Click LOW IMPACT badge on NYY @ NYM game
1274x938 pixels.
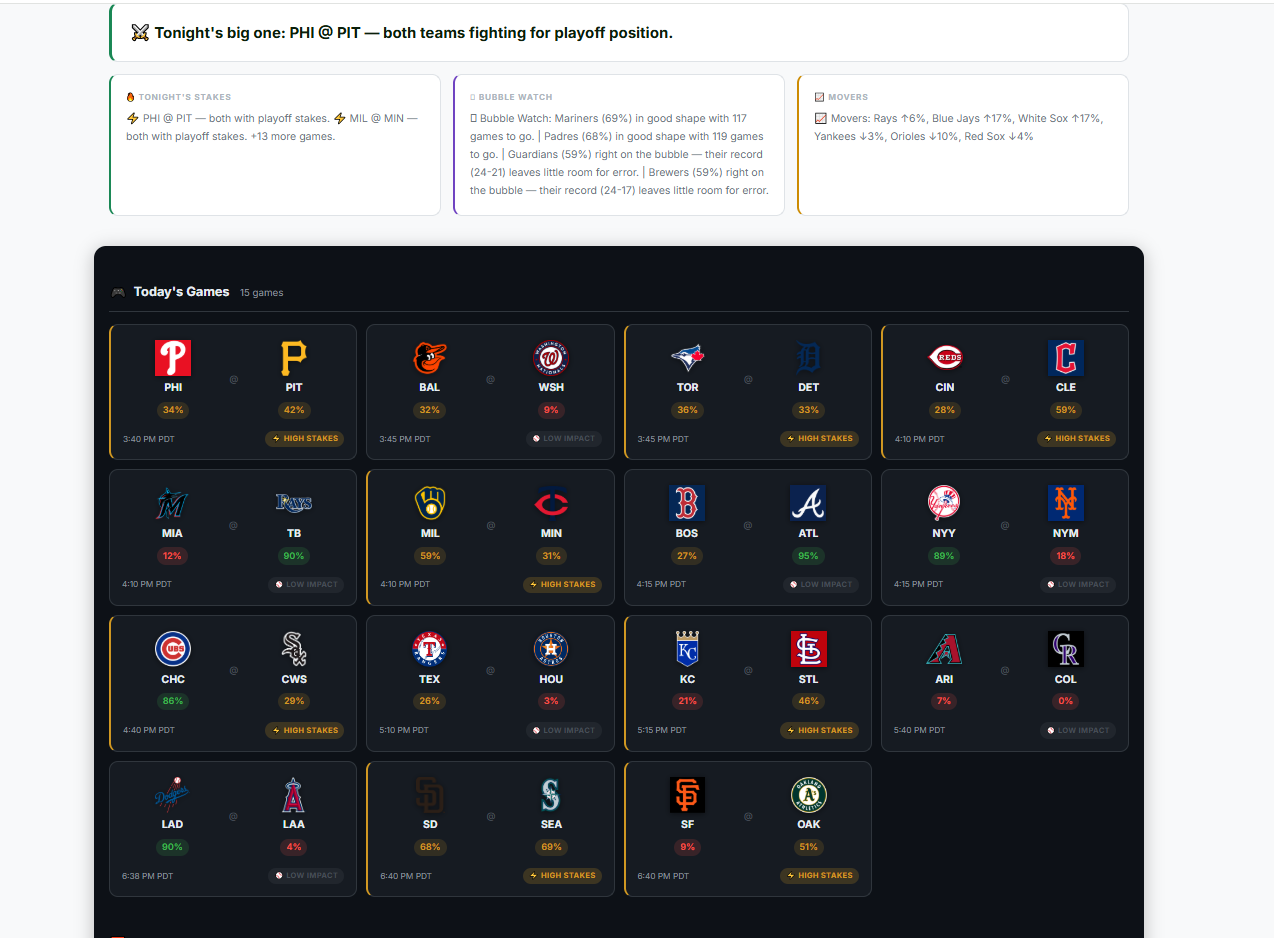(x=1078, y=585)
